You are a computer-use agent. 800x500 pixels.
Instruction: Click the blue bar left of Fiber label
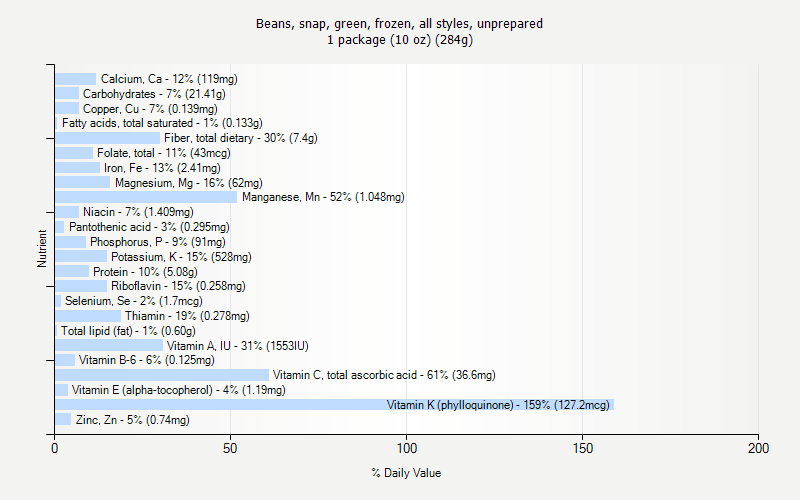pos(108,138)
